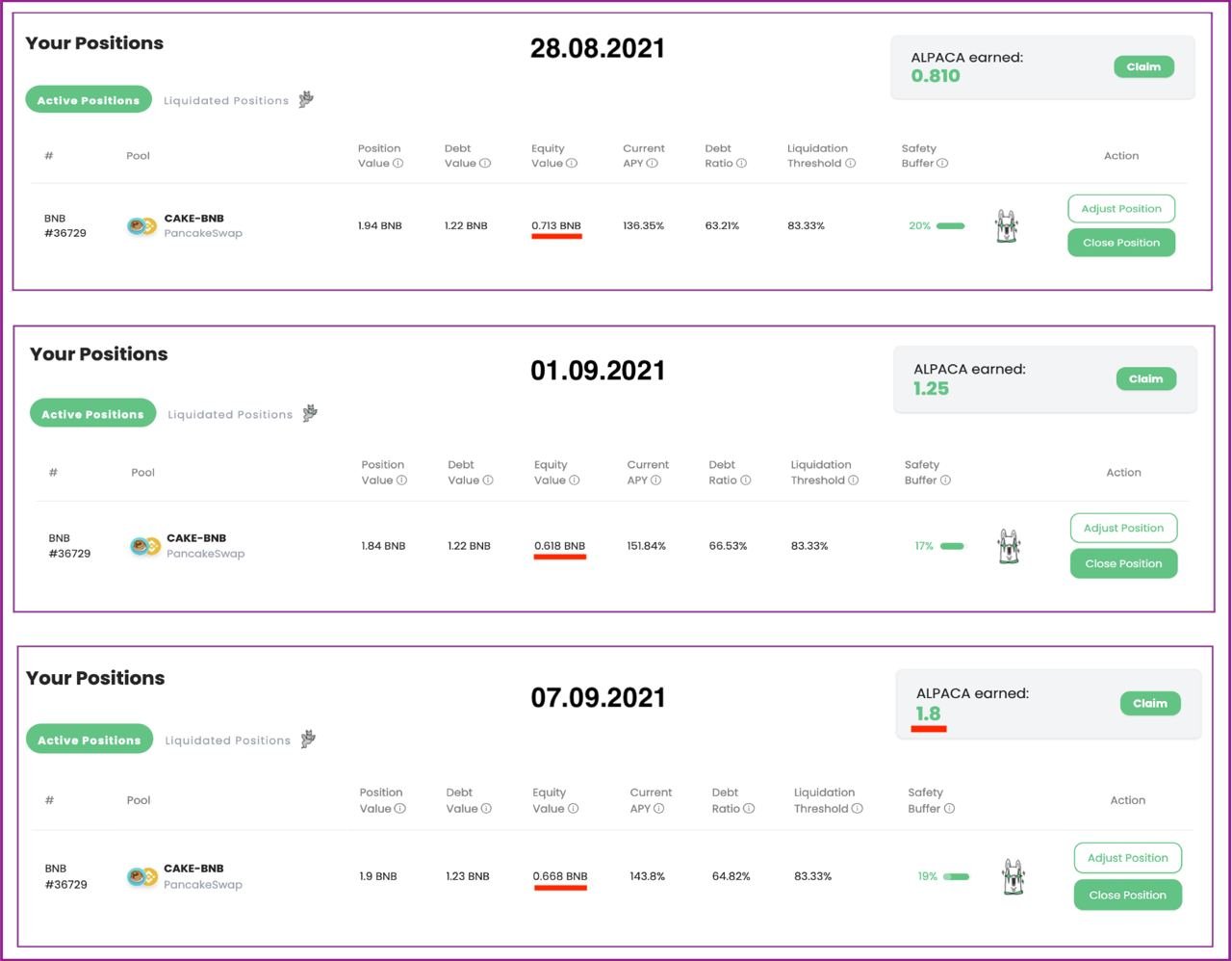Click Current APY info icon in 07.09.2021 panel

point(658,809)
